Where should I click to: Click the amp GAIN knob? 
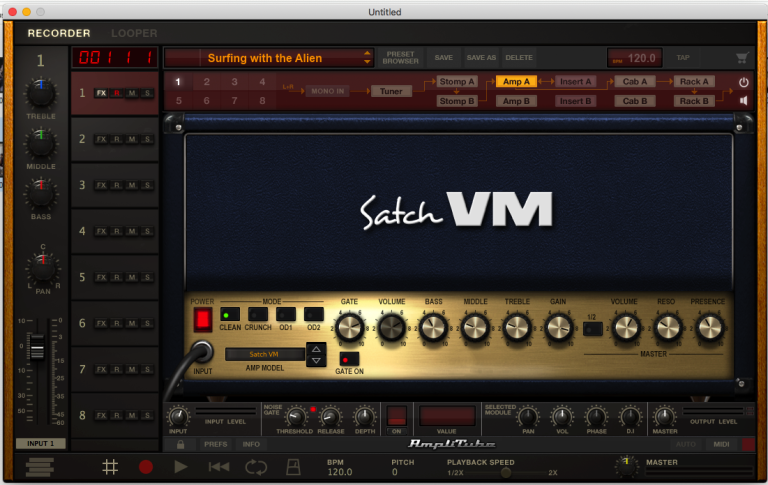coord(558,327)
